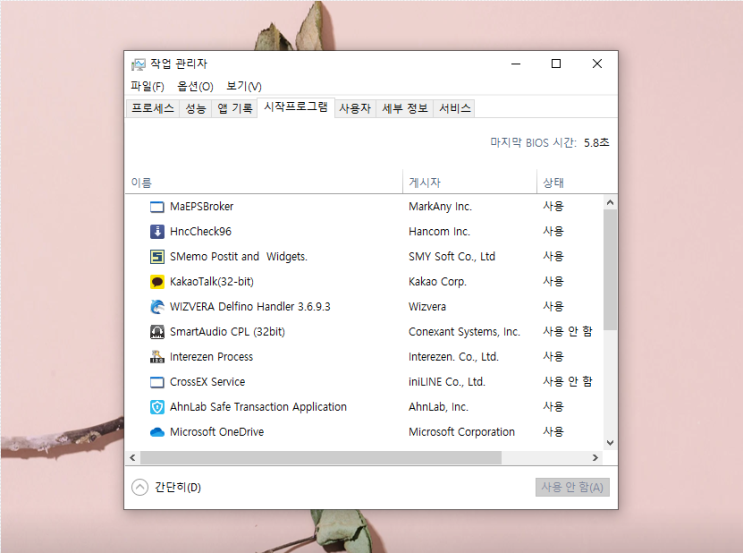The width and height of the screenshot is (743, 553).
Task: Click the 사용 안 함(A) button
Action: (572, 487)
